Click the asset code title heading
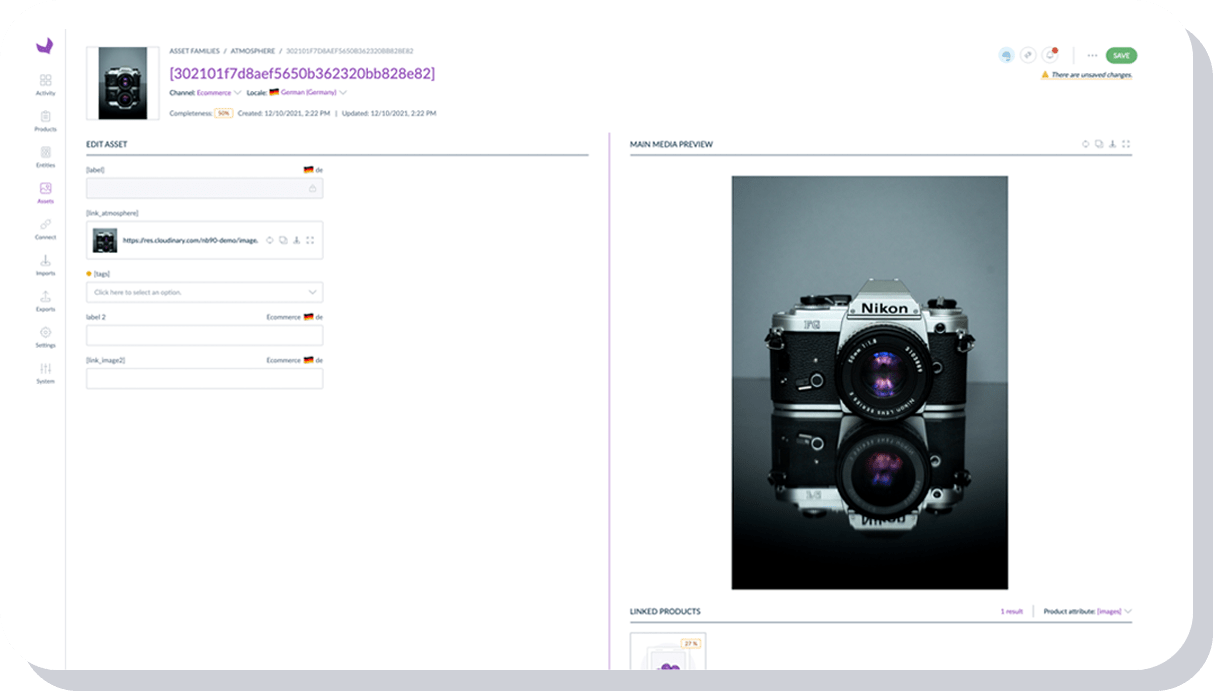The width and height of the screenshot is (1213, 692). tap(302, 73)
